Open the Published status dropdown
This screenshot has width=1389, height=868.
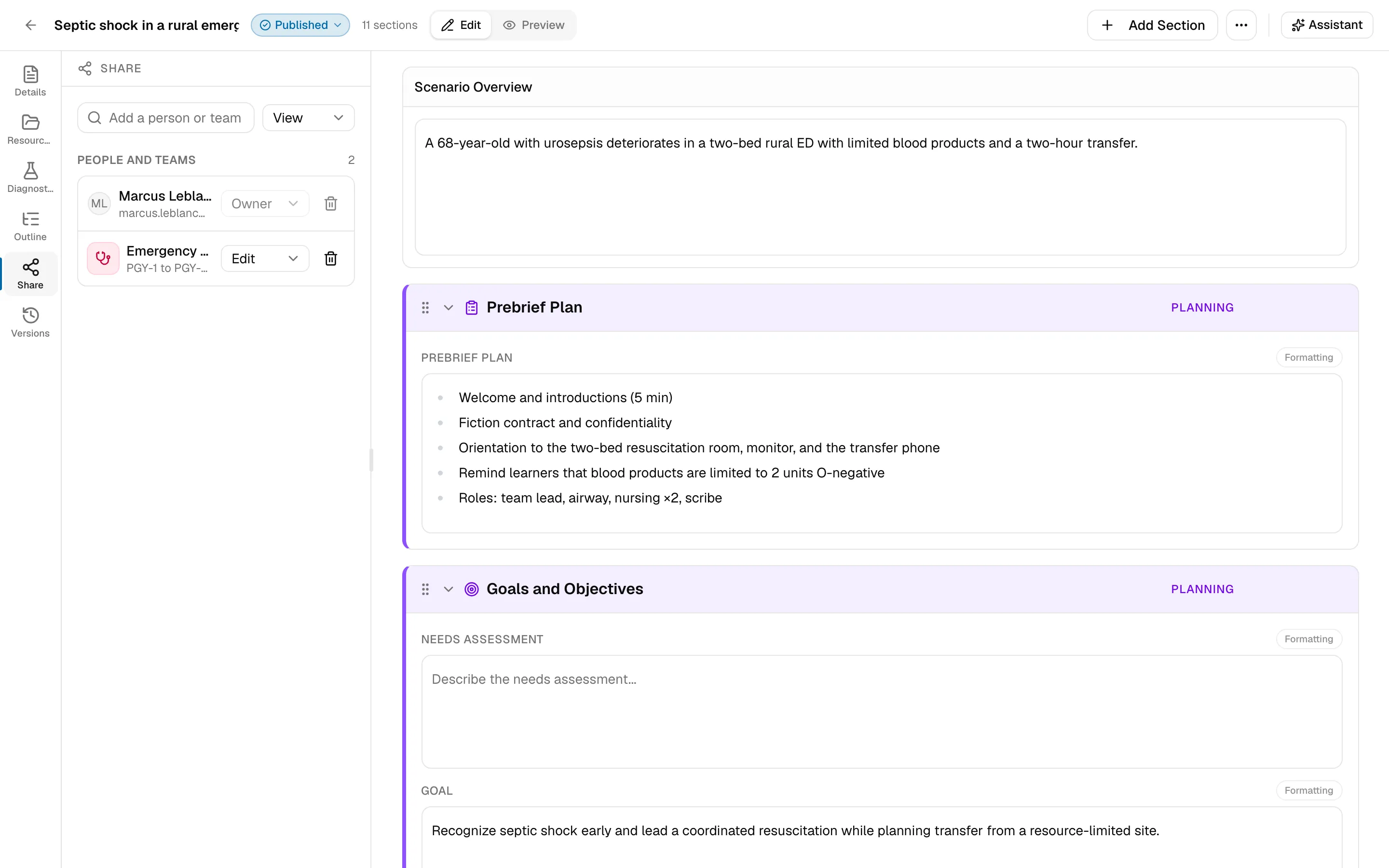click(300, 25)
